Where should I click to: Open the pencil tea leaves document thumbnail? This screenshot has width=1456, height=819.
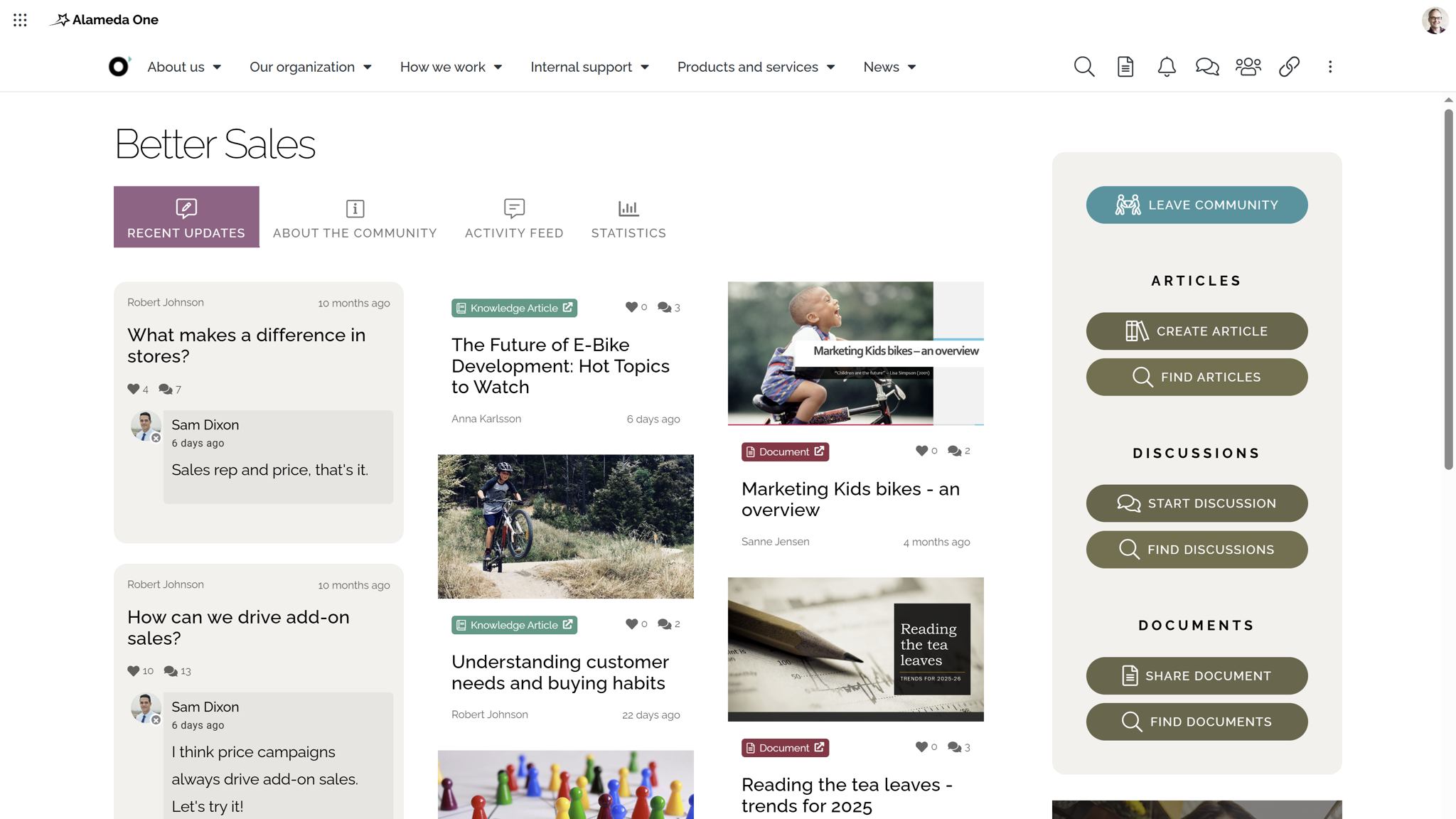click(x=856, y=649)
